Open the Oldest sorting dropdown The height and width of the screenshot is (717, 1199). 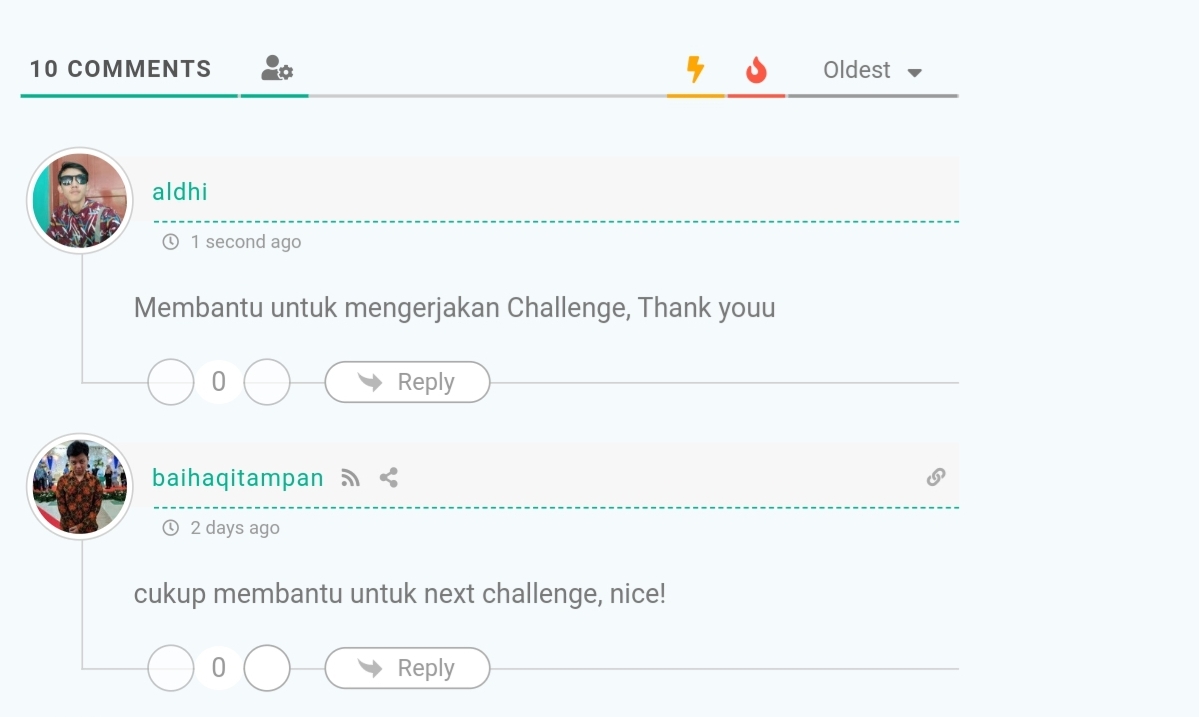[x=872, y=70]
